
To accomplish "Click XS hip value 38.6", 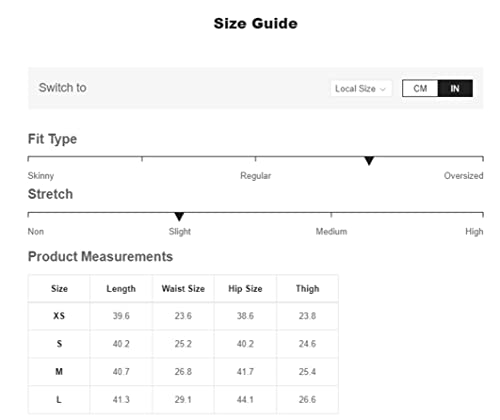I will pos(245,316).
